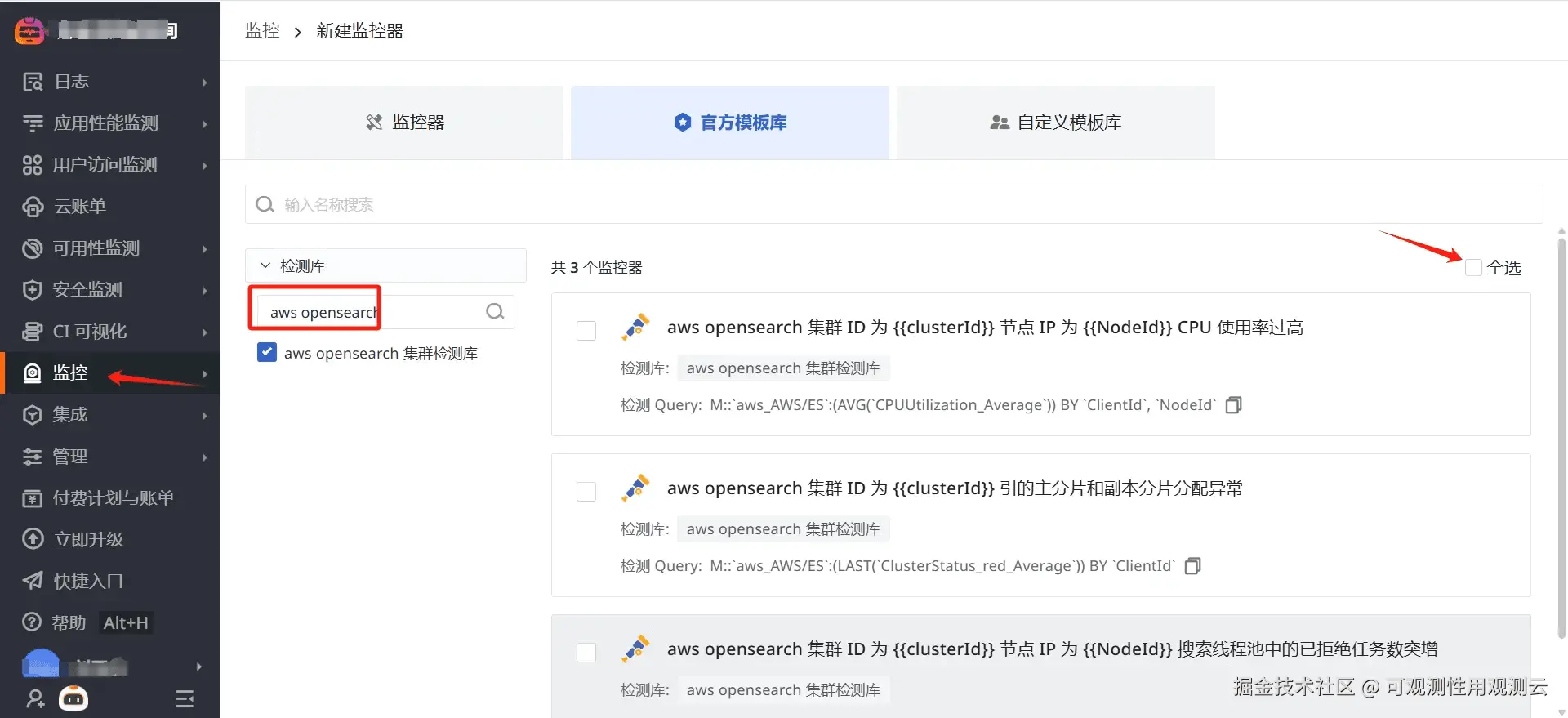Viewport: 1568px width, 718px height.
Task: Switch to the 官方模板库 tab
Action: tap(730, 123)
